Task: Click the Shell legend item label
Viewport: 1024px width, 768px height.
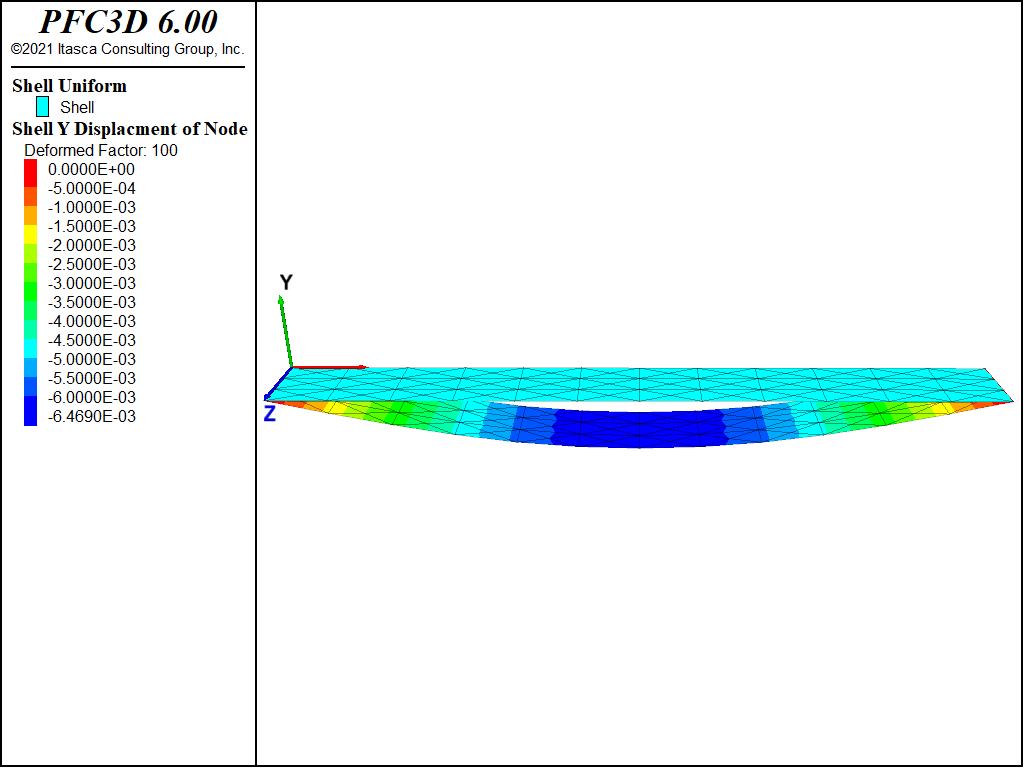Action: tap(77, 107)
